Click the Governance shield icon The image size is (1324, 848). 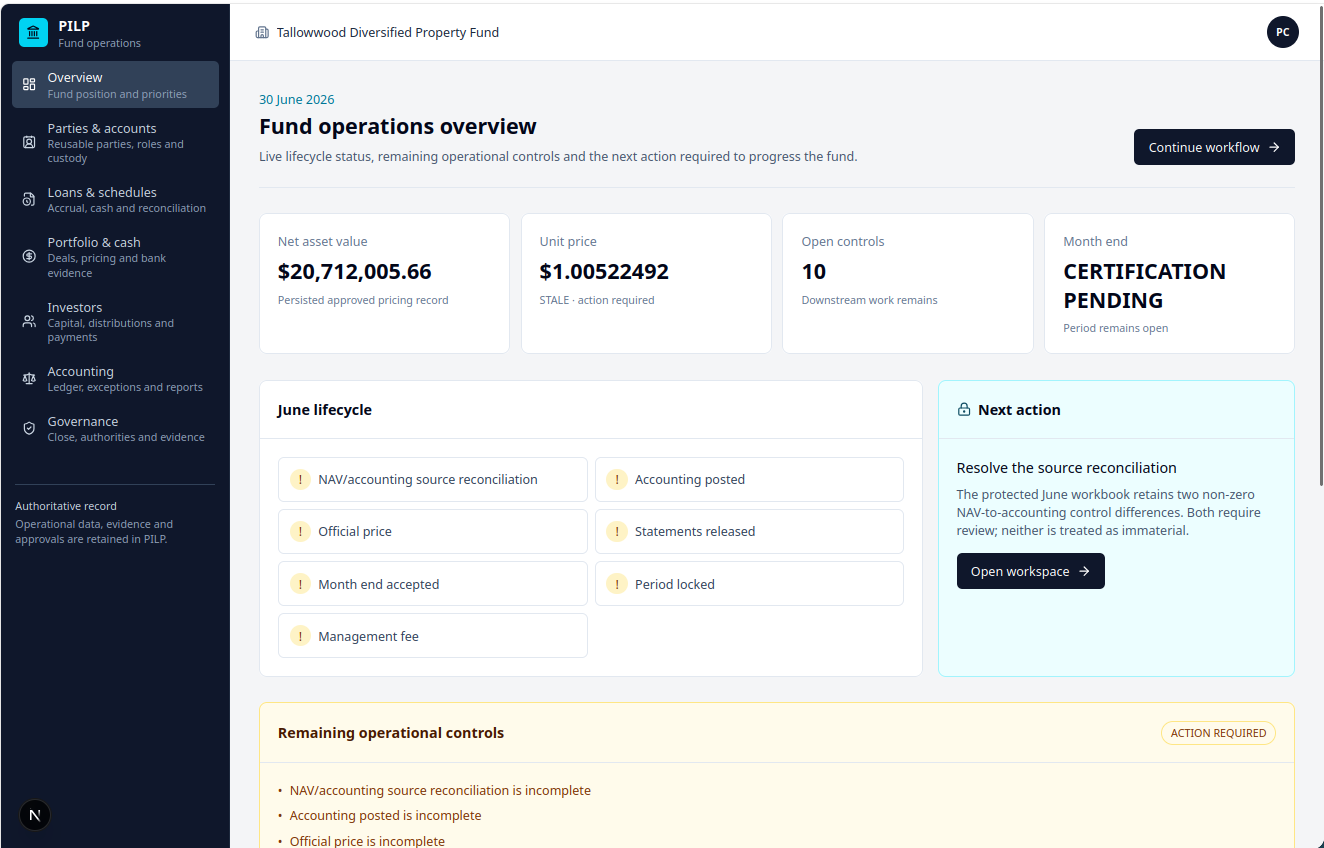[29, 429]
